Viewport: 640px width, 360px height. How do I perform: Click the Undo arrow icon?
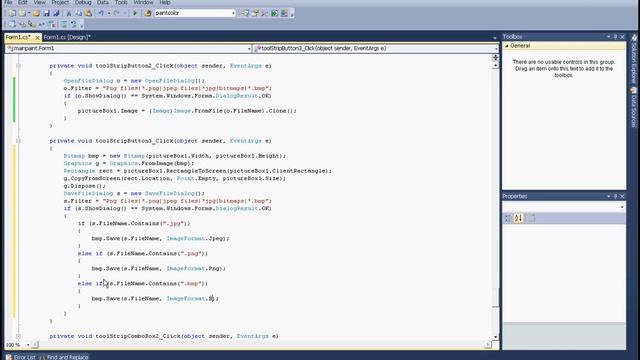tap(101, 13)
